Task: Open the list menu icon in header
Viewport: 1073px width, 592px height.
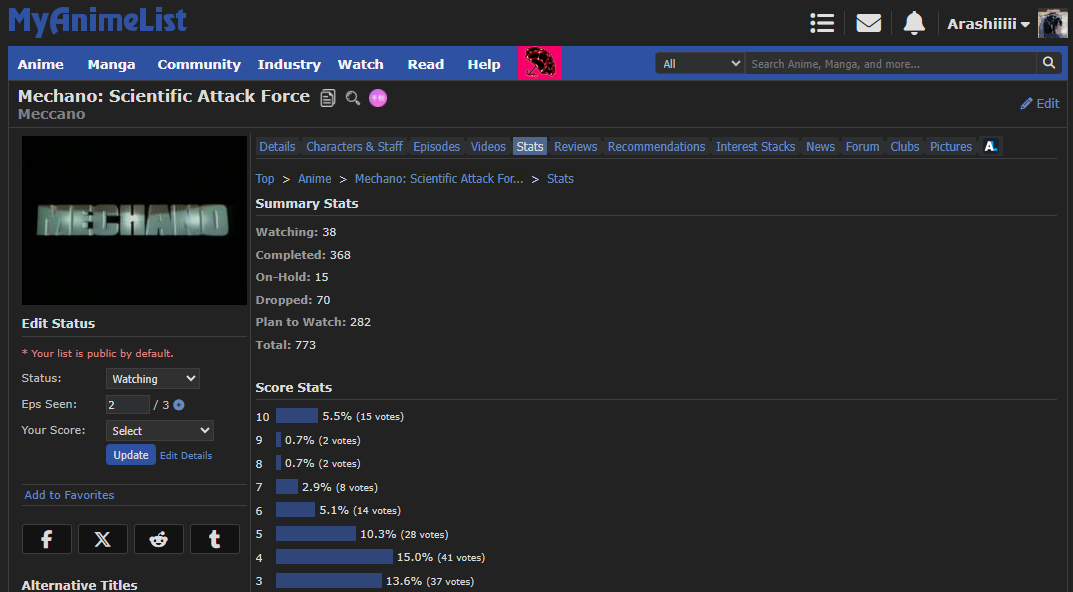Action: [x=822, y=23]
